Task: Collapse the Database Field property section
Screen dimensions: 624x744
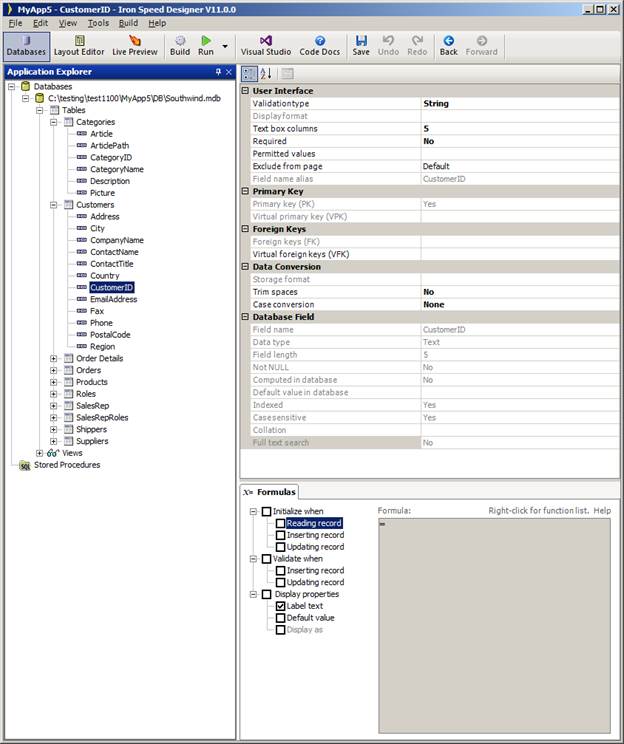Action: tap(245, 316)
